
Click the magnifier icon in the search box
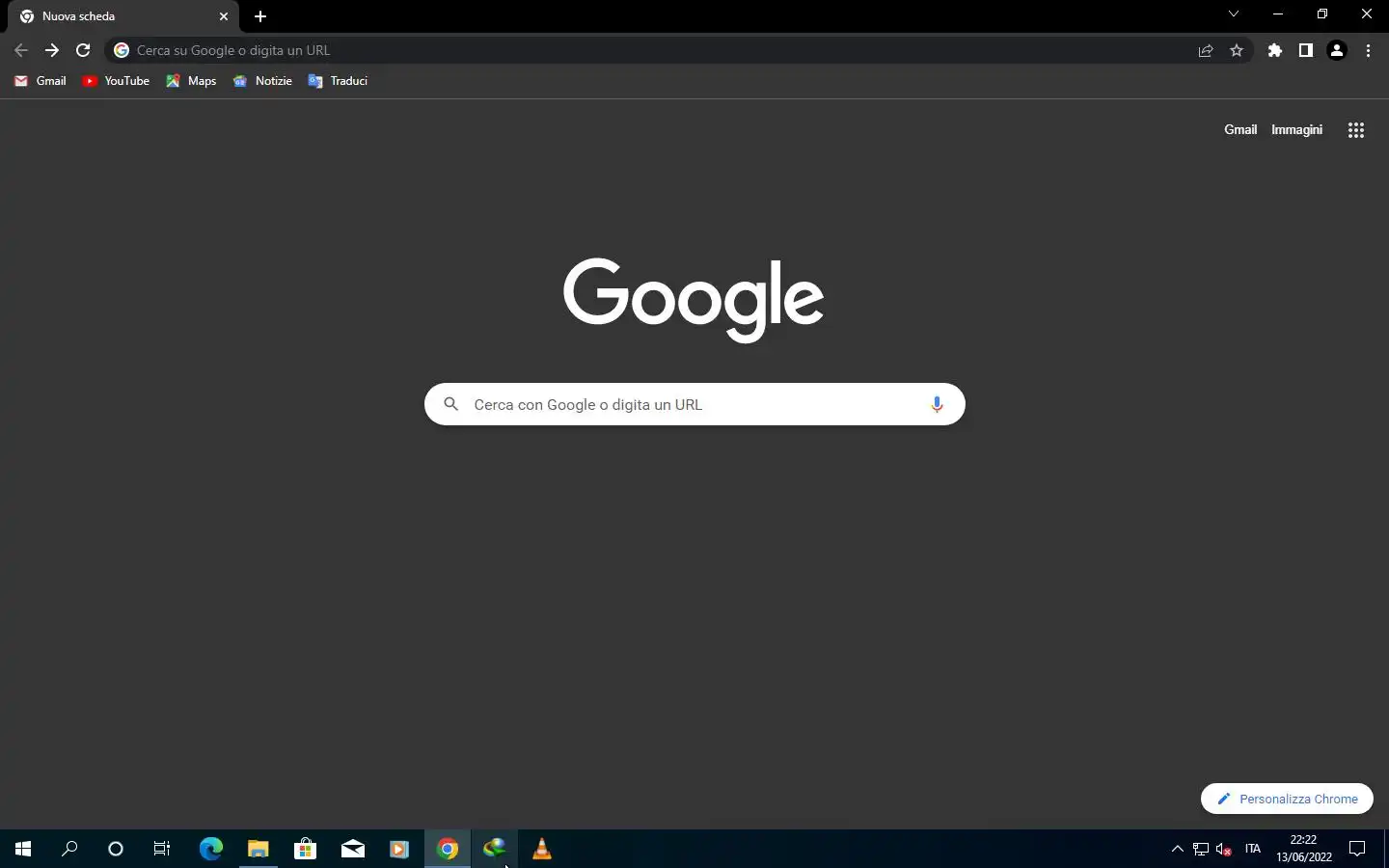[x=450, y=404]
